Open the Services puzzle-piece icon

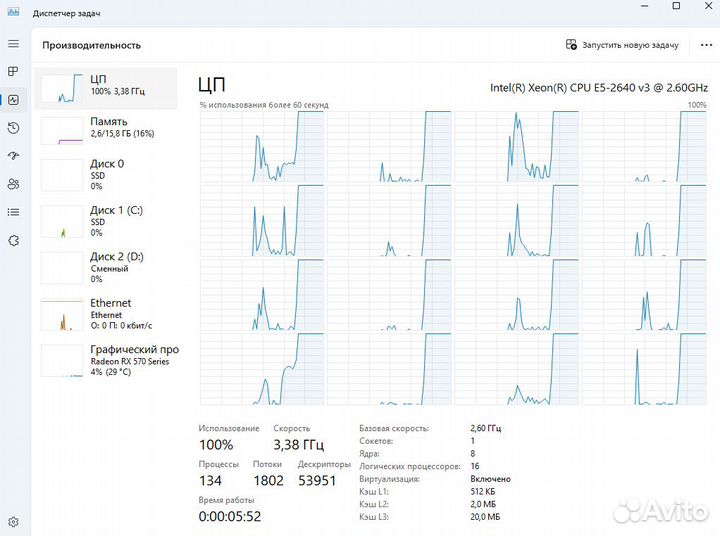tap(13, 240)
